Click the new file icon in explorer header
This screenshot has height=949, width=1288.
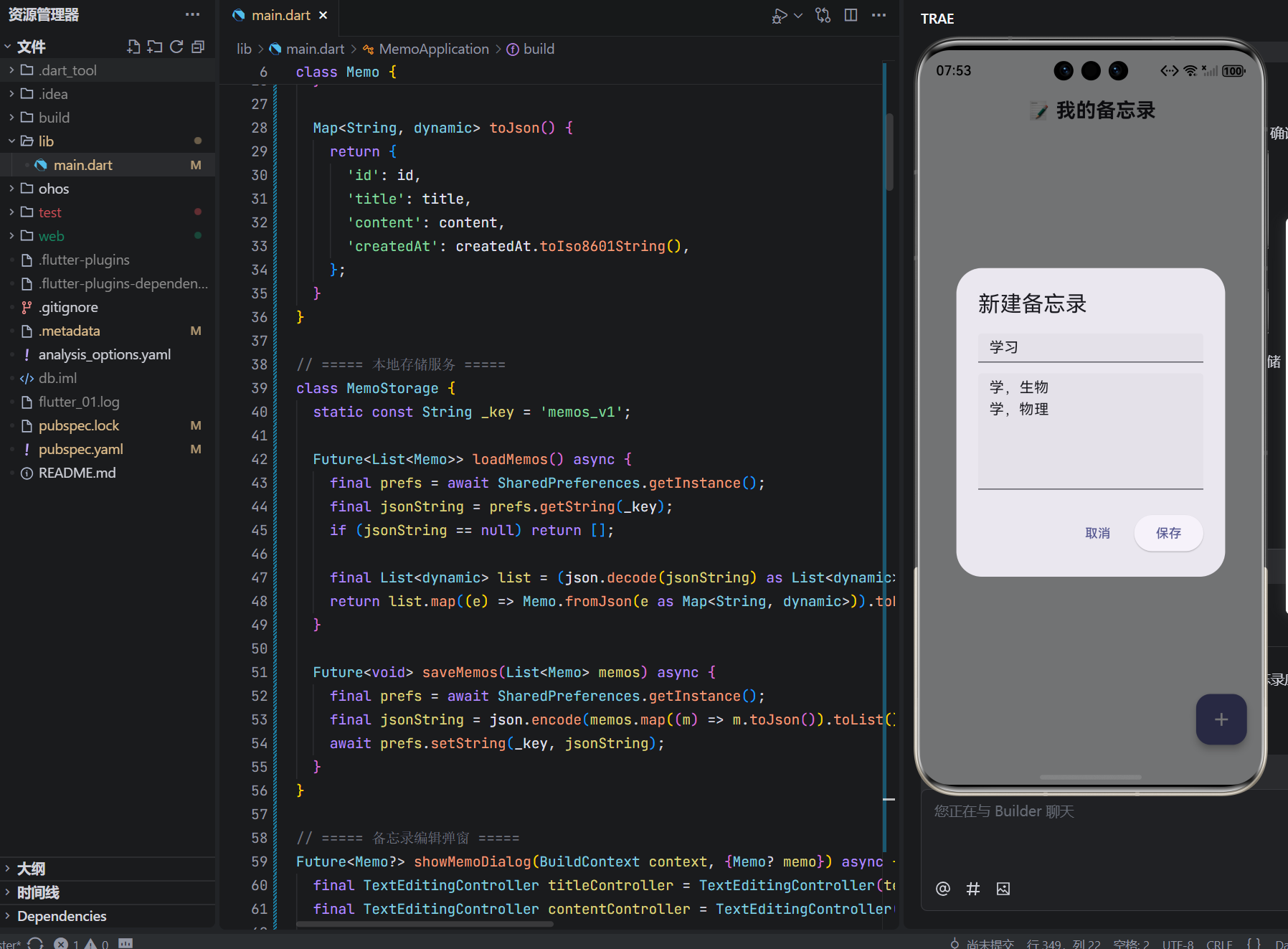pos(133,47)
